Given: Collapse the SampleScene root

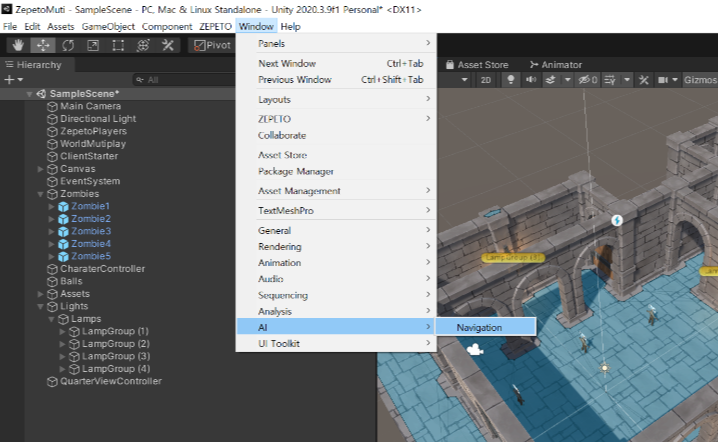Looking at the screenshot, I should pos(29,94).
